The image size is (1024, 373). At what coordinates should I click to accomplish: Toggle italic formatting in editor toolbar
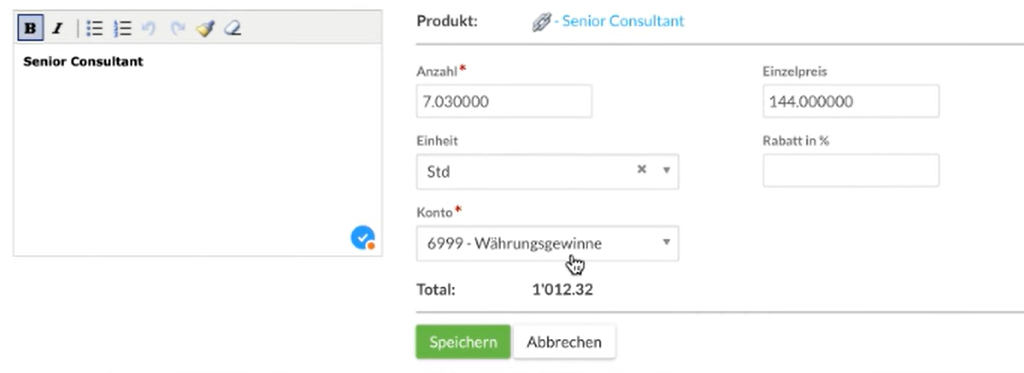tap(57, 29)
